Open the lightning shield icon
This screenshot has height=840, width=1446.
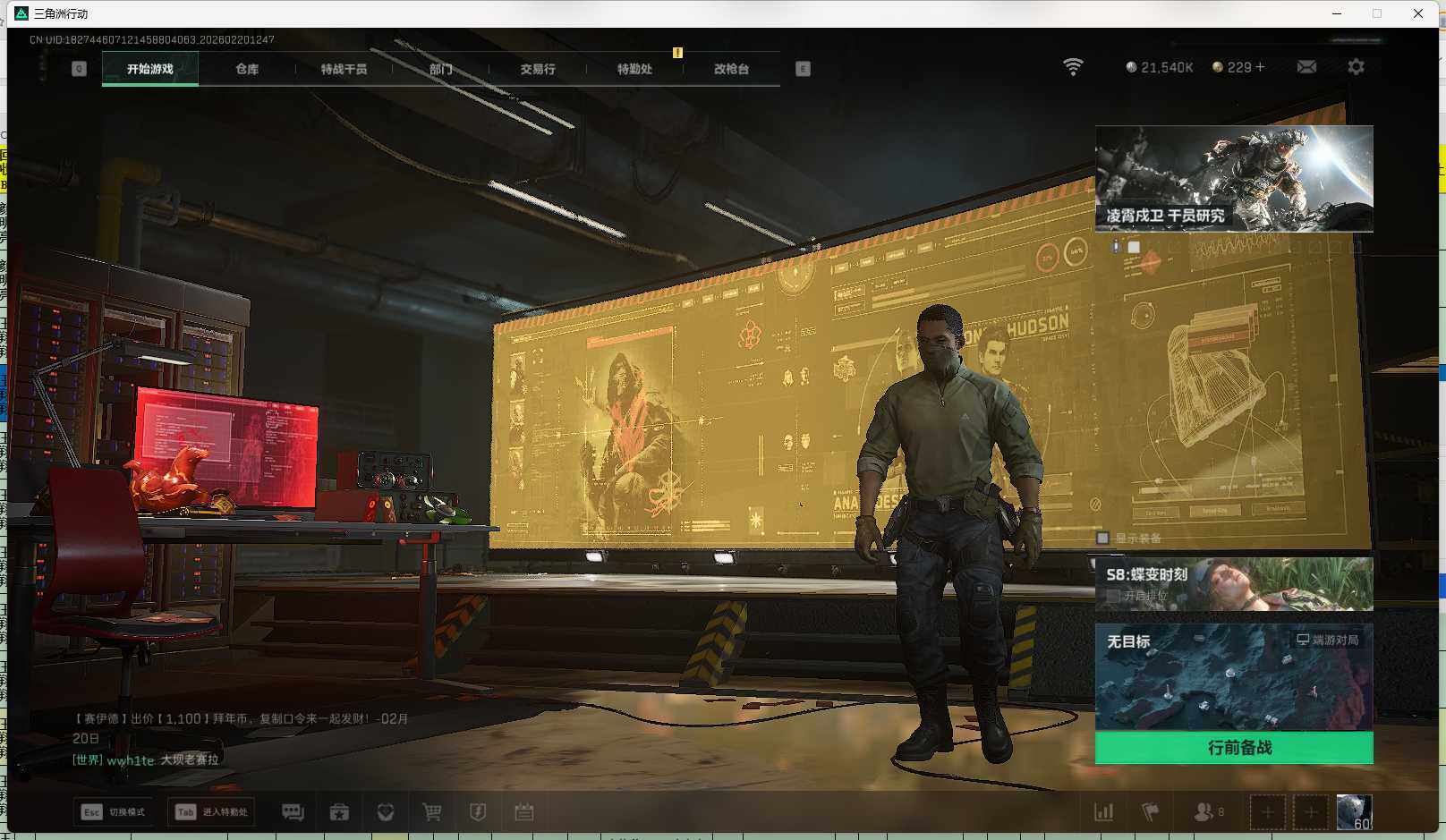coord(478,812)
